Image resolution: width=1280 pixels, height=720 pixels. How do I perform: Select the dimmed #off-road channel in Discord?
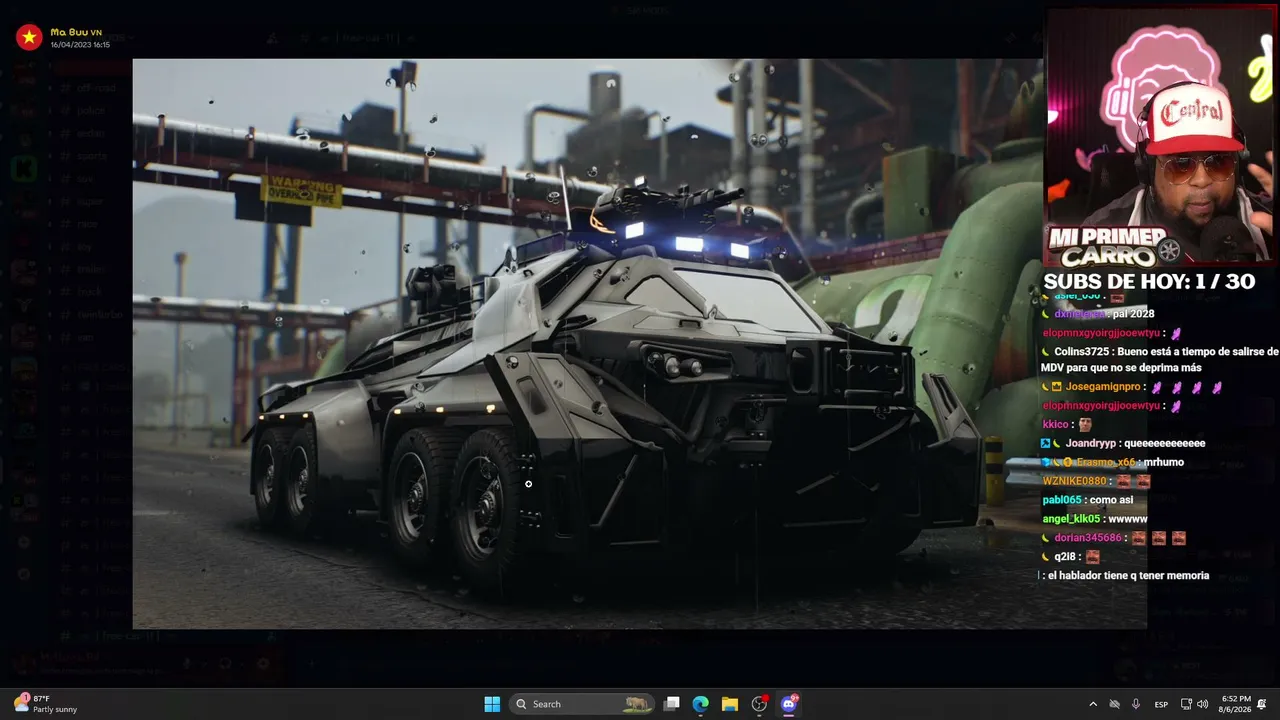97,88
